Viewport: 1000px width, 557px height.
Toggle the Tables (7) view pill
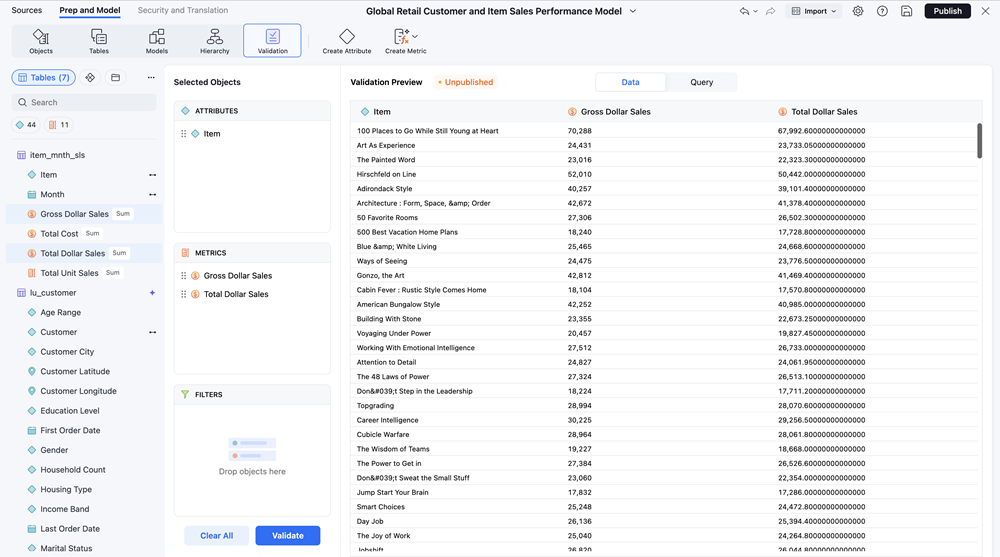click(43, 77)
